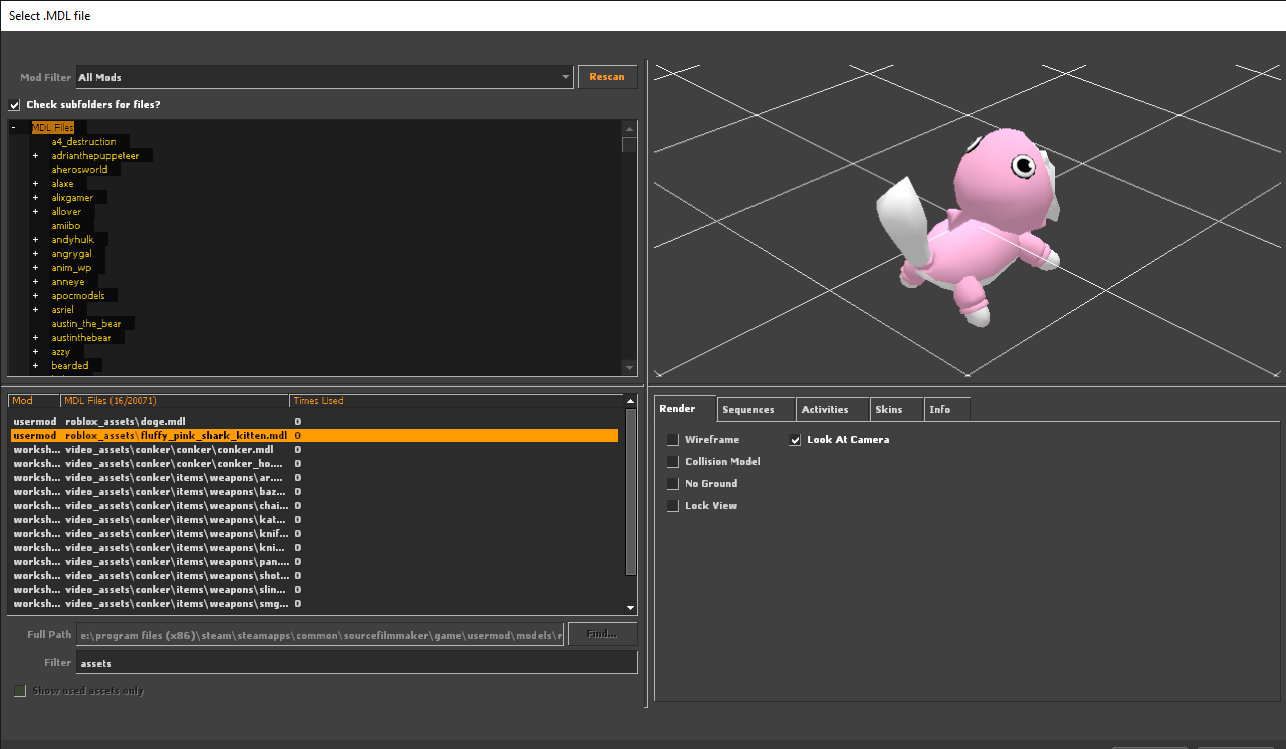Select the aherosworld folder
Screen dimensions: 1286x749
[x=79, y=170]
